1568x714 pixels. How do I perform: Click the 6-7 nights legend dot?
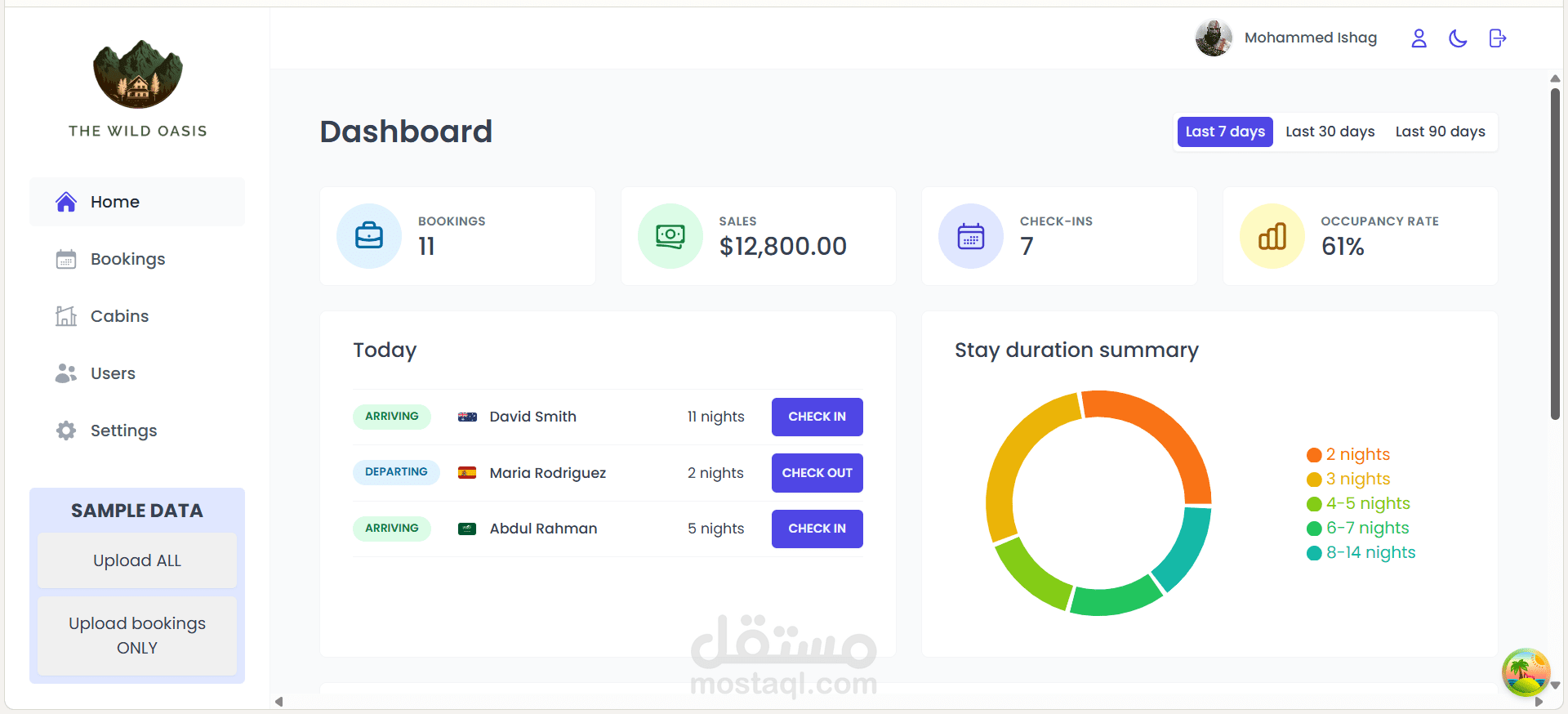[x=1314, y=529]
